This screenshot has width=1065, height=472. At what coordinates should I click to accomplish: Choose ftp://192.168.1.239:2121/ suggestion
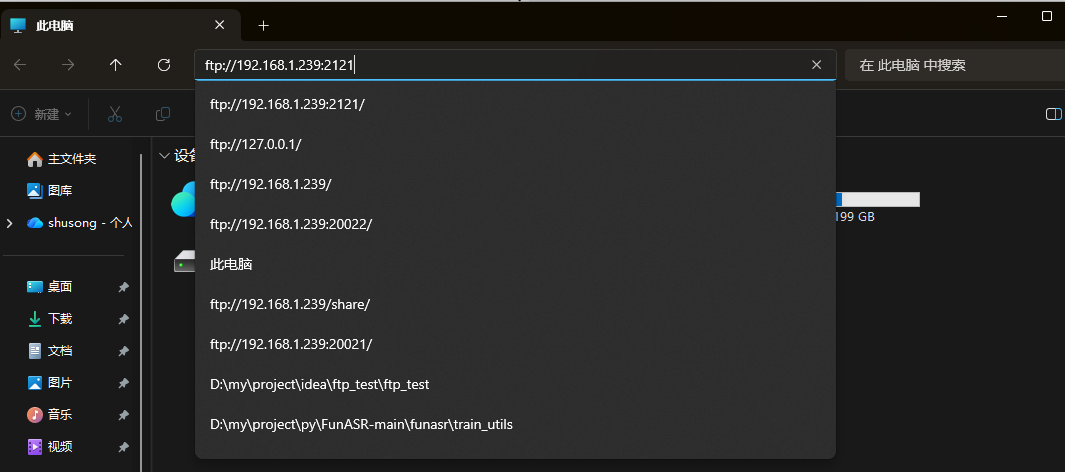(x=287, y=104)
